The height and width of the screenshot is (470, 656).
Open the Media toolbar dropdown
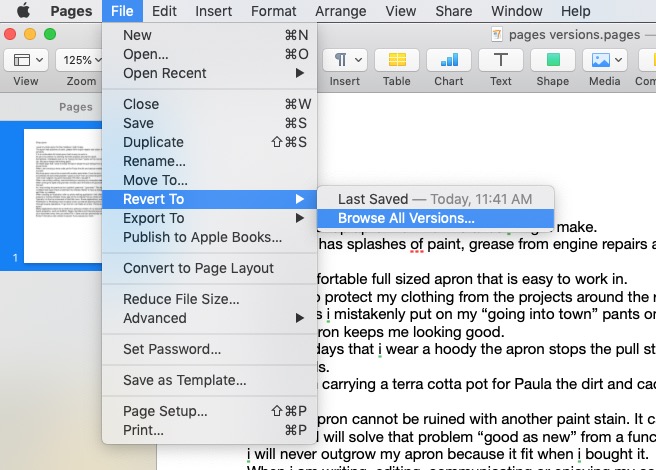605,60
